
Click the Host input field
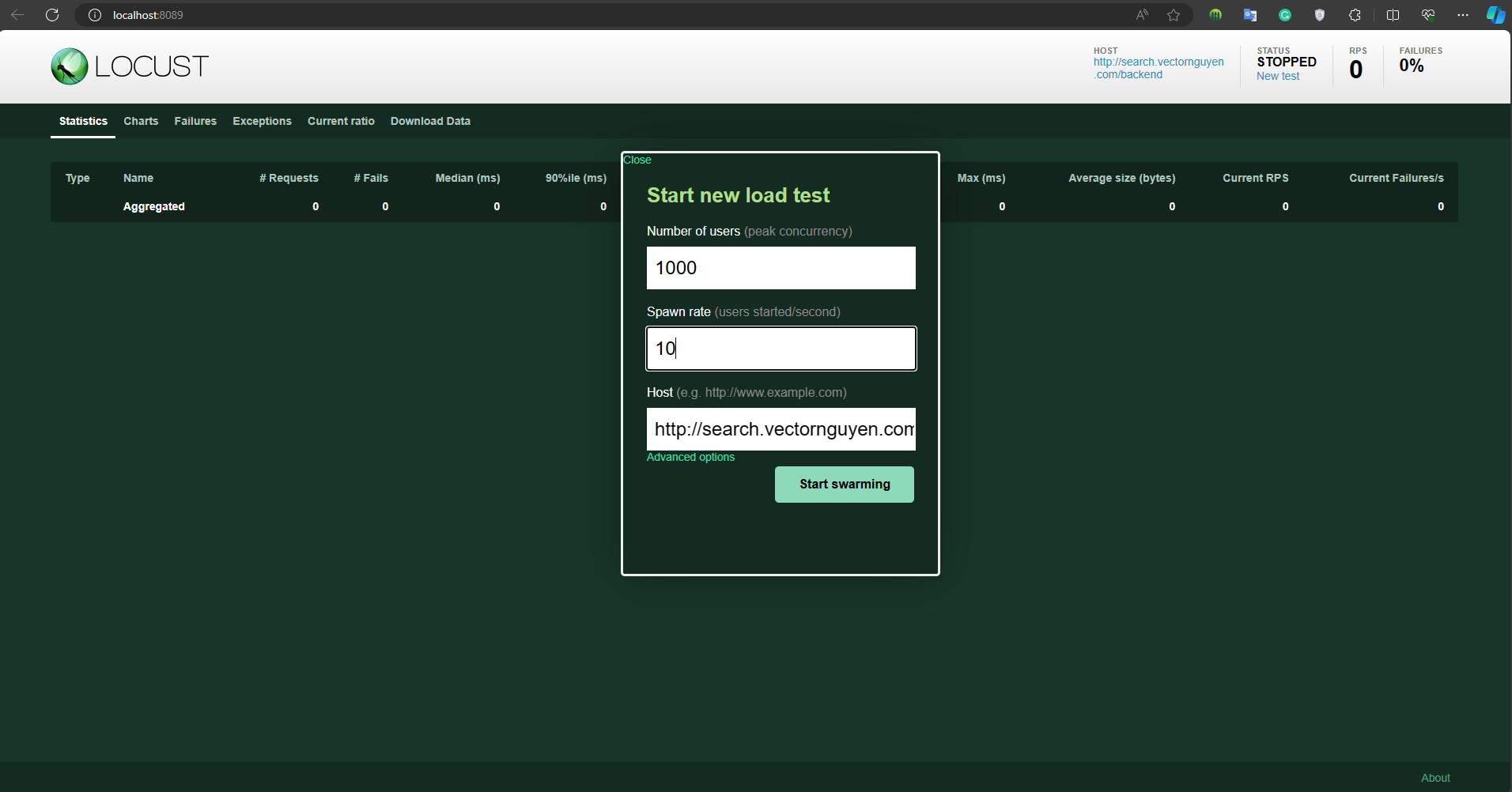pyautogui.click(x=781, y=429)
